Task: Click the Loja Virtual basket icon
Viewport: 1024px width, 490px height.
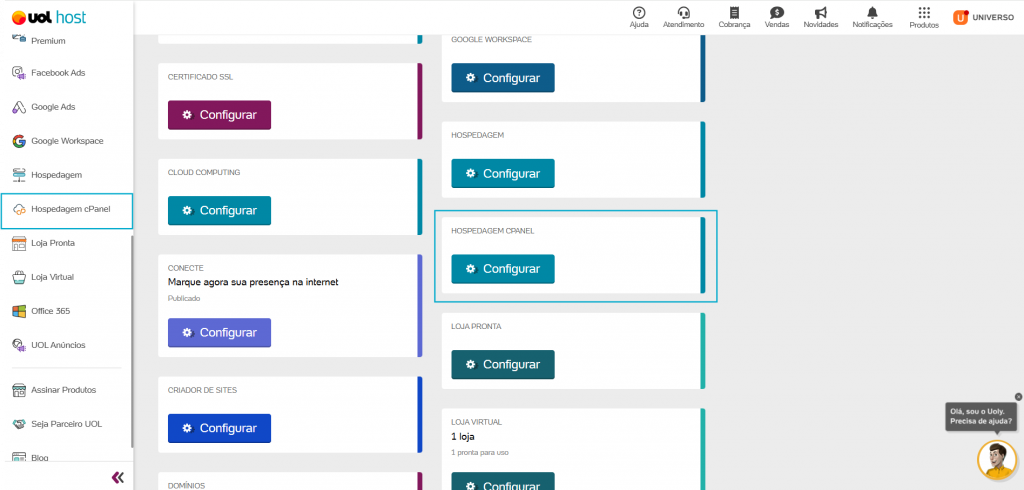Action: pyautogui.click(x=19, y=277)
